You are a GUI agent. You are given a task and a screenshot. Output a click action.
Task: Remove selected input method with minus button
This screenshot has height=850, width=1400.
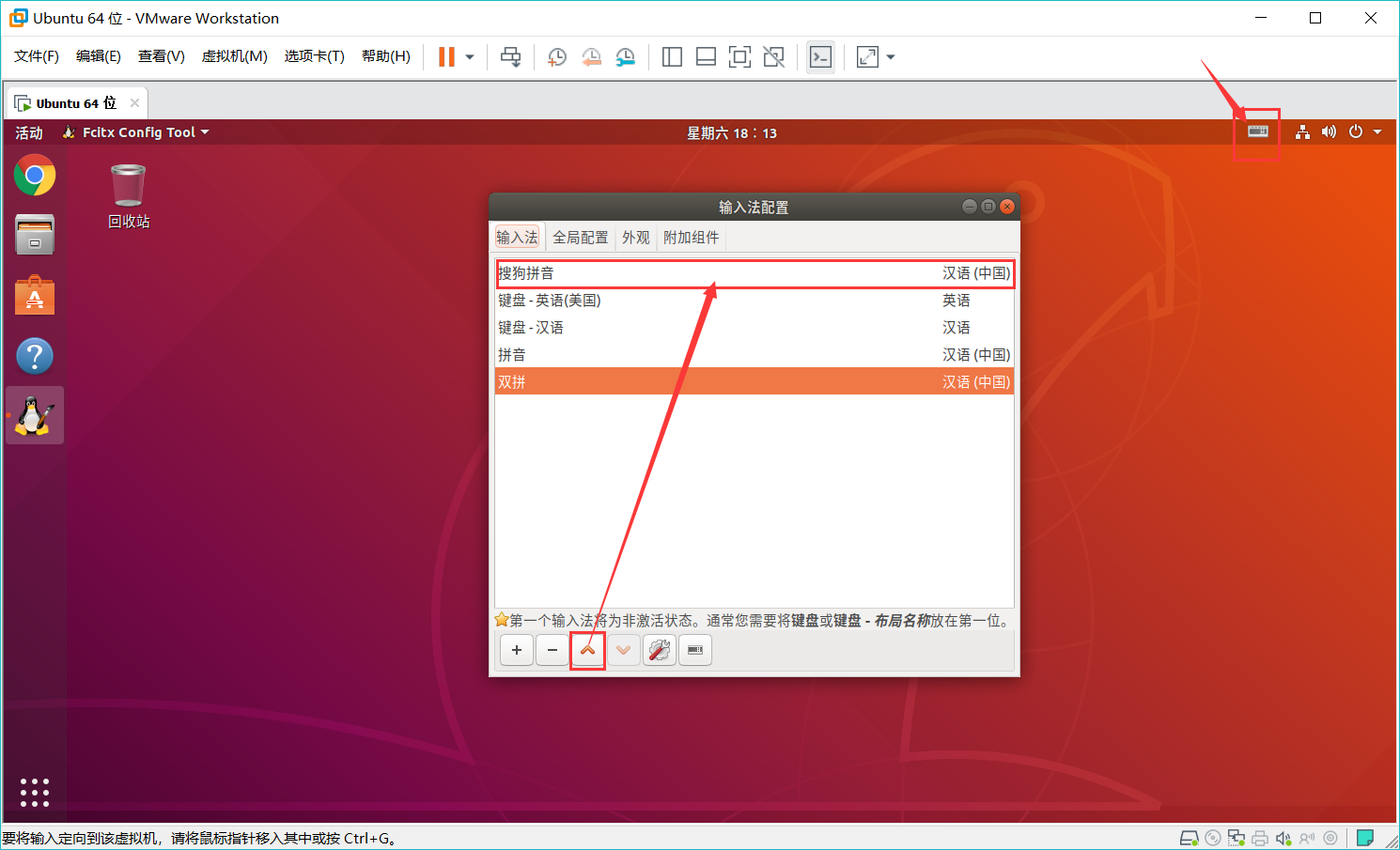click(x=552, y=650)
